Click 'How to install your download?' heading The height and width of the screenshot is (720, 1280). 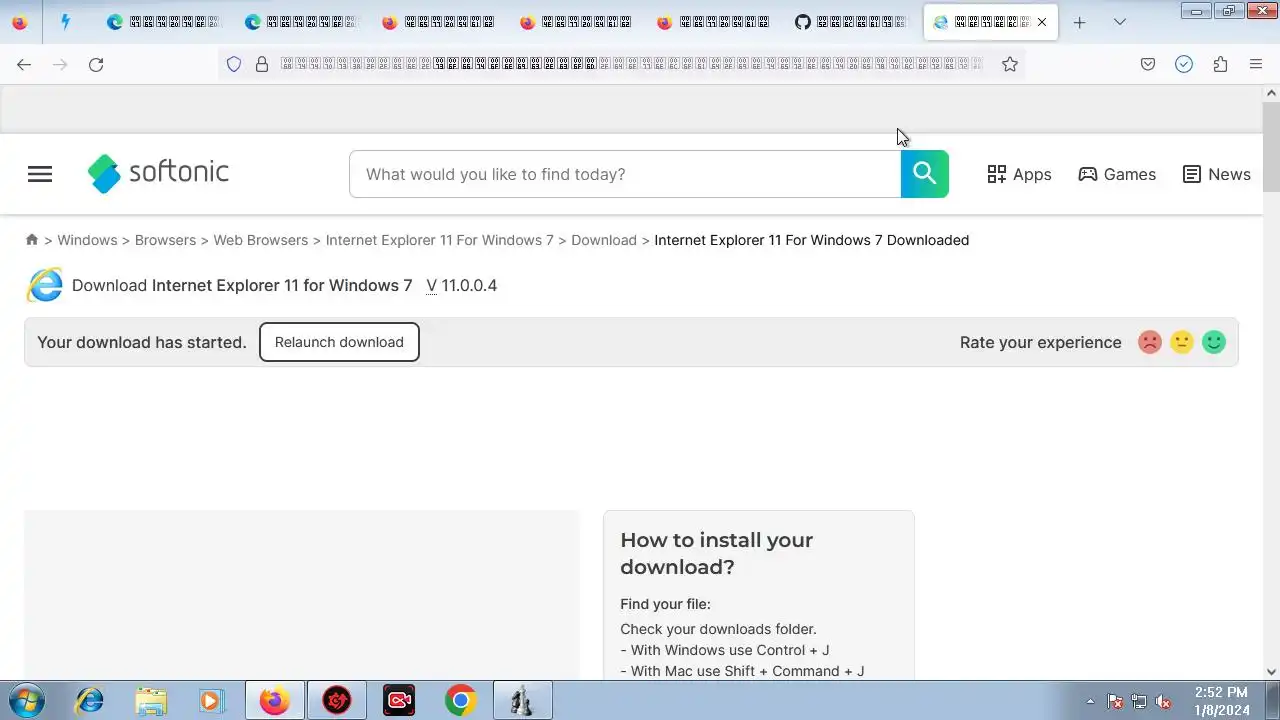click(716, 553)
